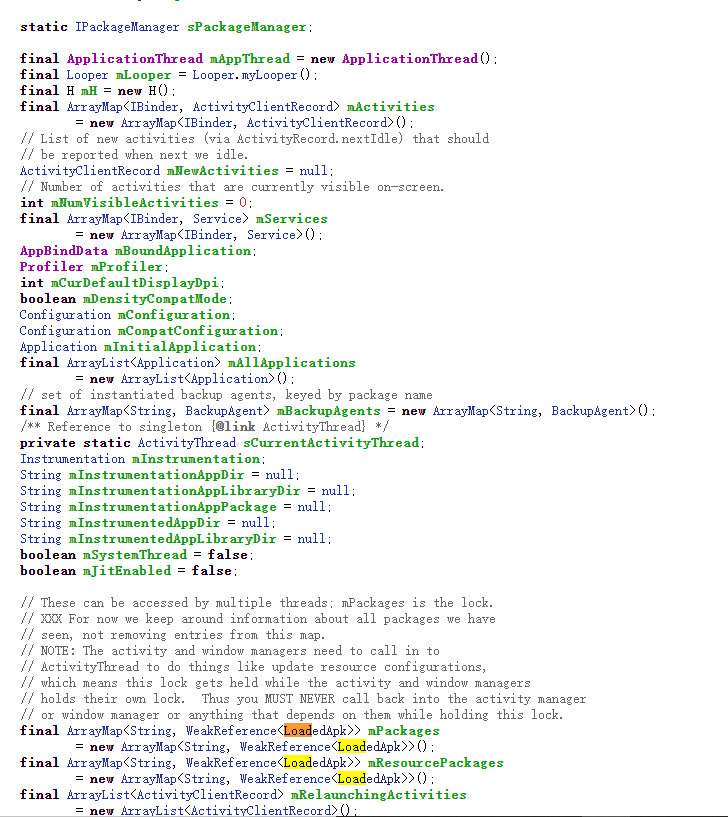The image size is (728, 817).
Task: Click mDensityCompatMode boolean field
Action: point(155,299)
